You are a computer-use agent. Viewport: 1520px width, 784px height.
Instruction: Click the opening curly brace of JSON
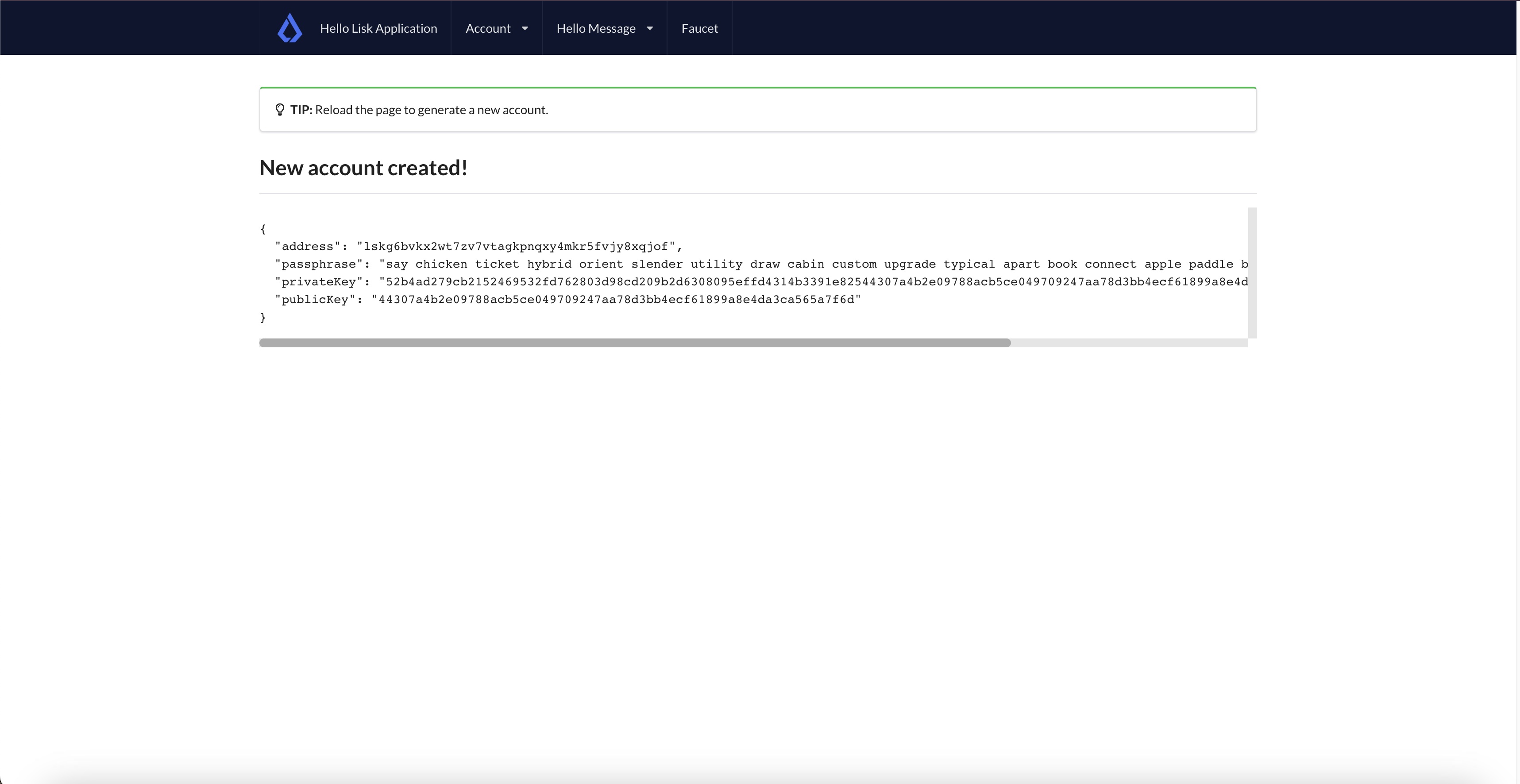[263, 229]
